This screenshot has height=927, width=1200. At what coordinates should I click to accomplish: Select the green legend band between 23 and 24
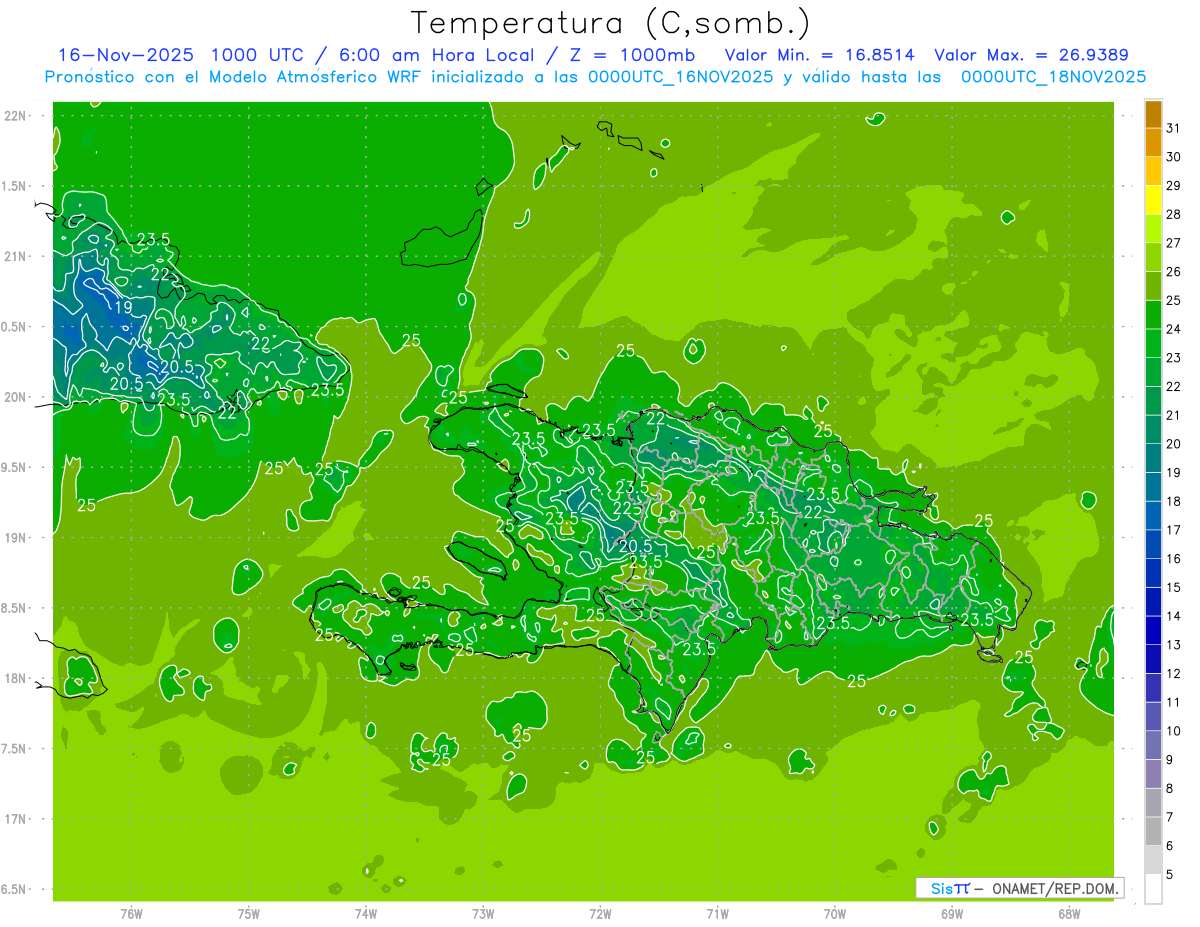pyautogui.click(x=1153, y=344)
